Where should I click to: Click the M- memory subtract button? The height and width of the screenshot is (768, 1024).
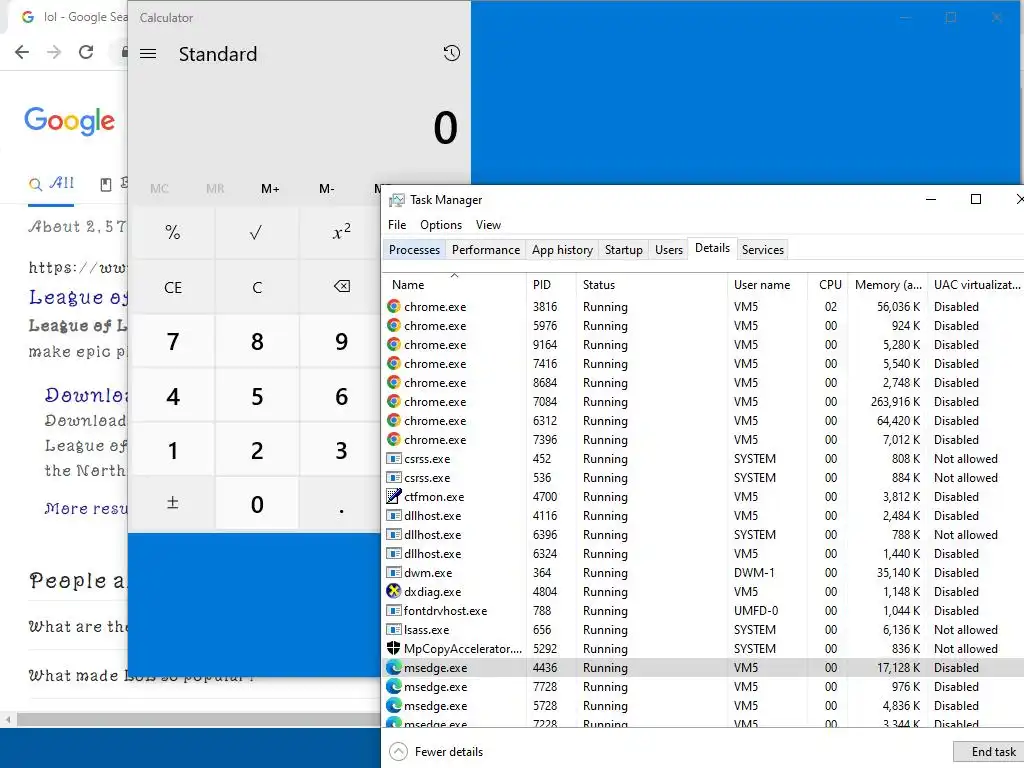point(327,189)
